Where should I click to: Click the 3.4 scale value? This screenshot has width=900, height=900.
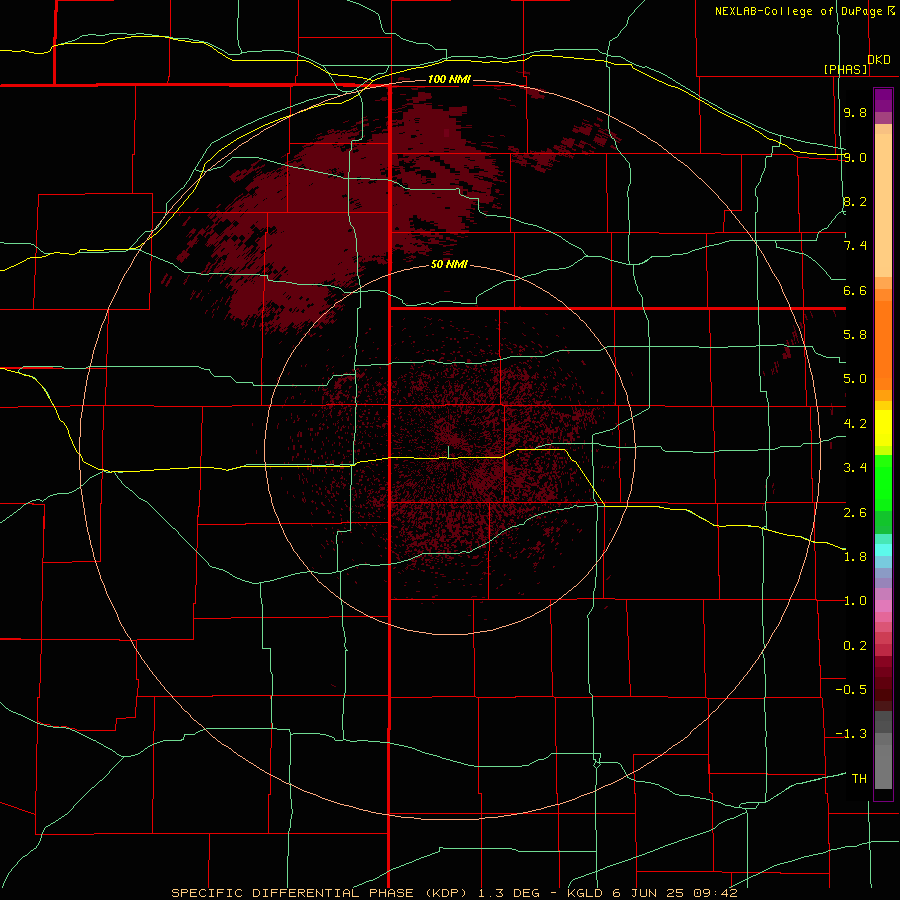[855, 468]
